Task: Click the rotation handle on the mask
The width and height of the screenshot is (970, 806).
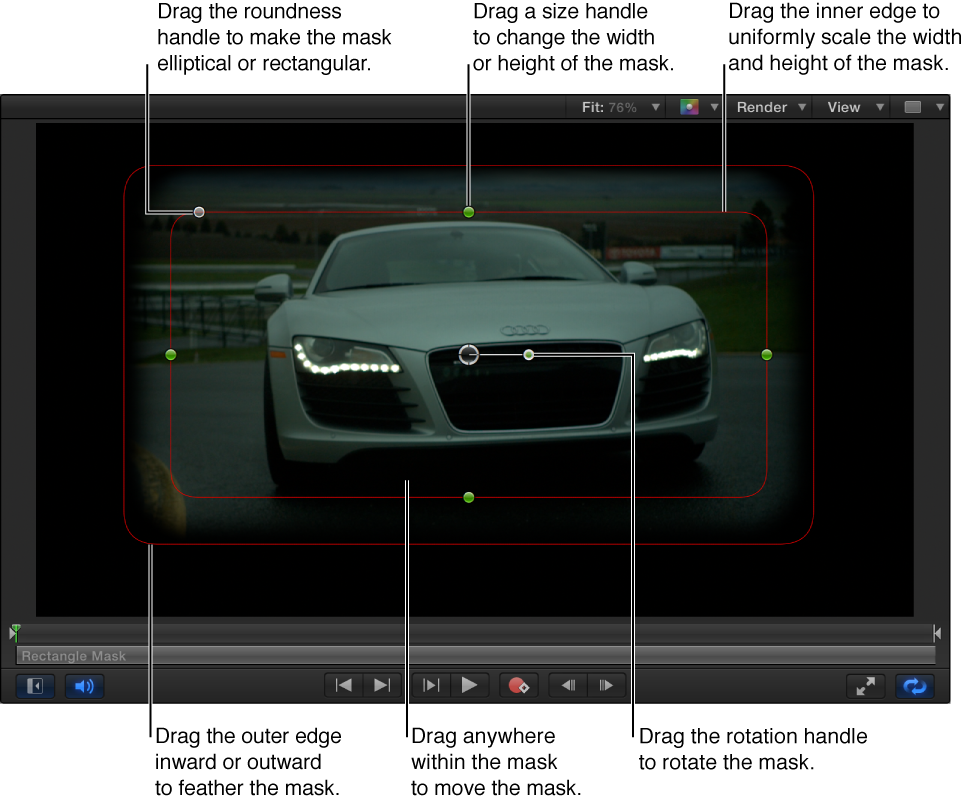Action: coord(529,354)
